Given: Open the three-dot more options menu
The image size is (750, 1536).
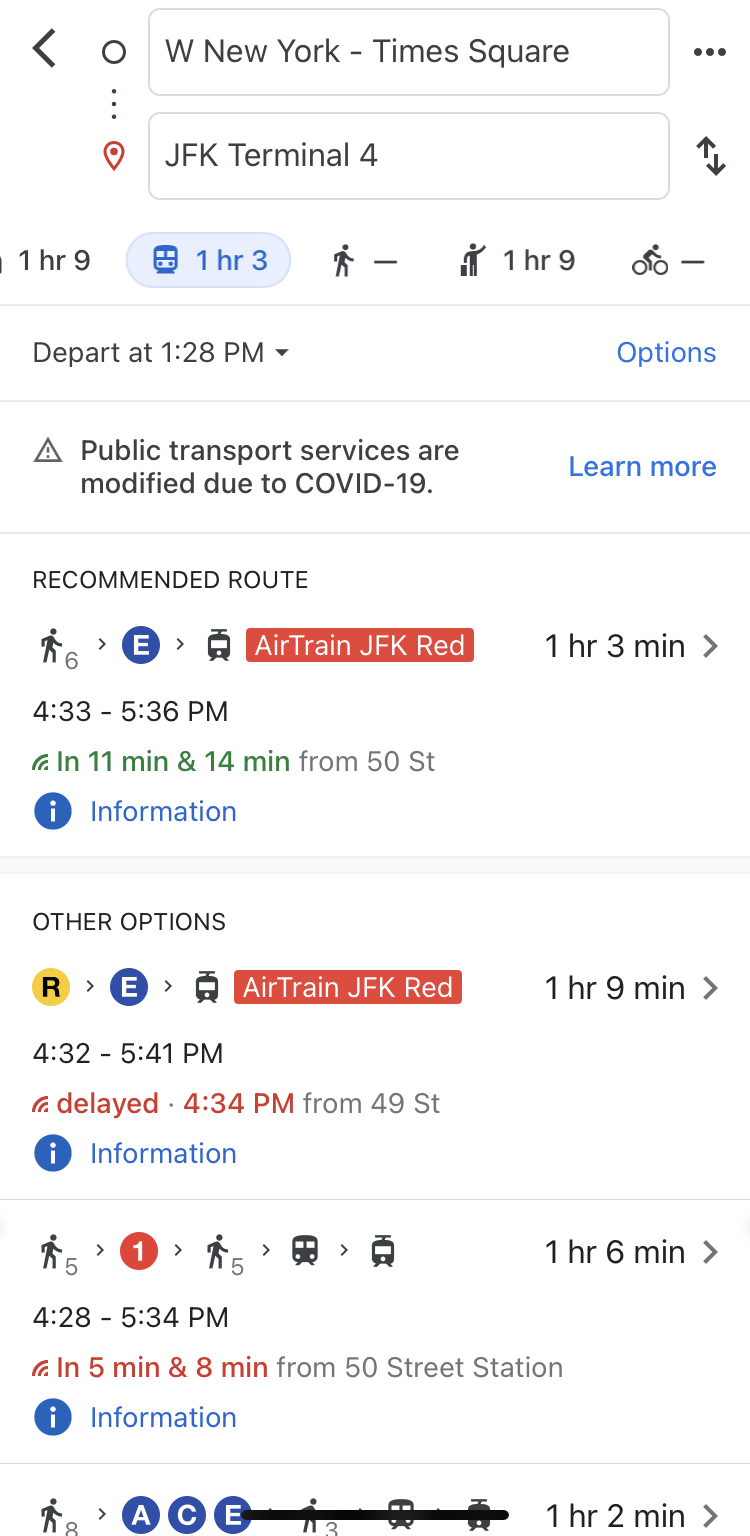Looking at the screenshot, I should pos(709,52).
